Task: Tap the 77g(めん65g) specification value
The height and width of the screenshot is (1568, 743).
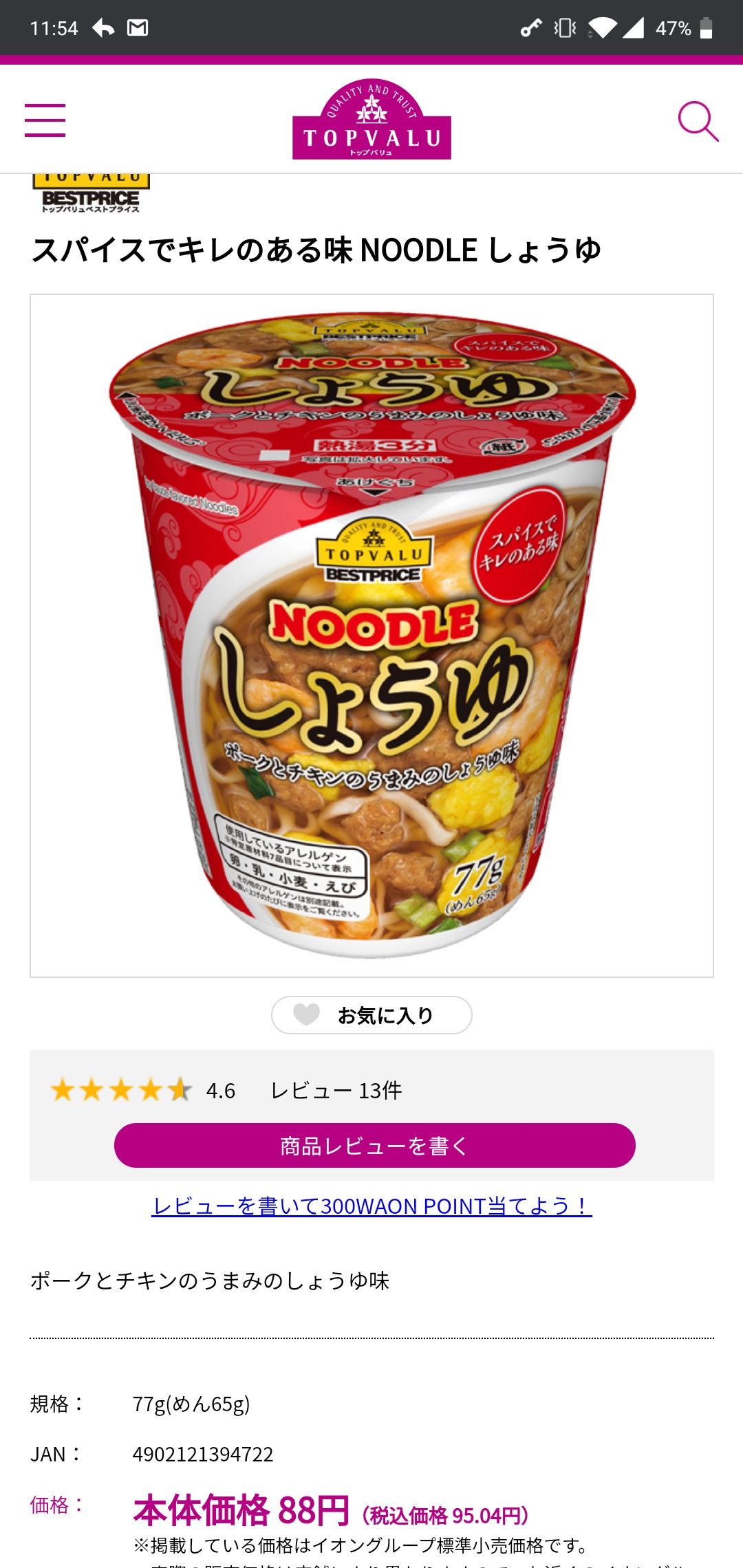Action: click(x=191, y=1404)
